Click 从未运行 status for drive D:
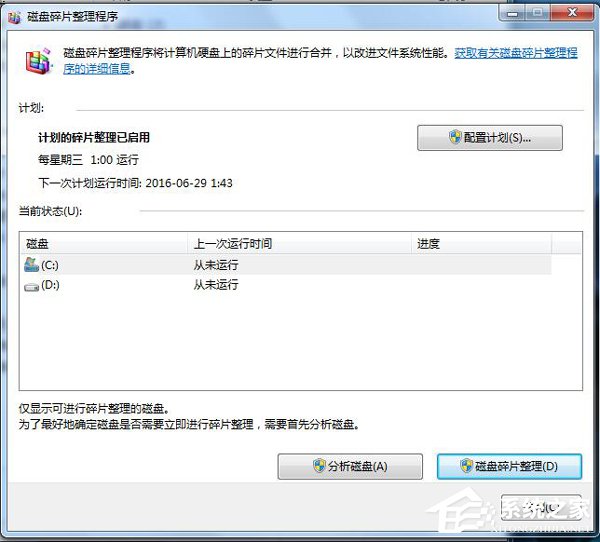This screenshot has height=542, width=600. pyautogui.click(x=216, y=285)
